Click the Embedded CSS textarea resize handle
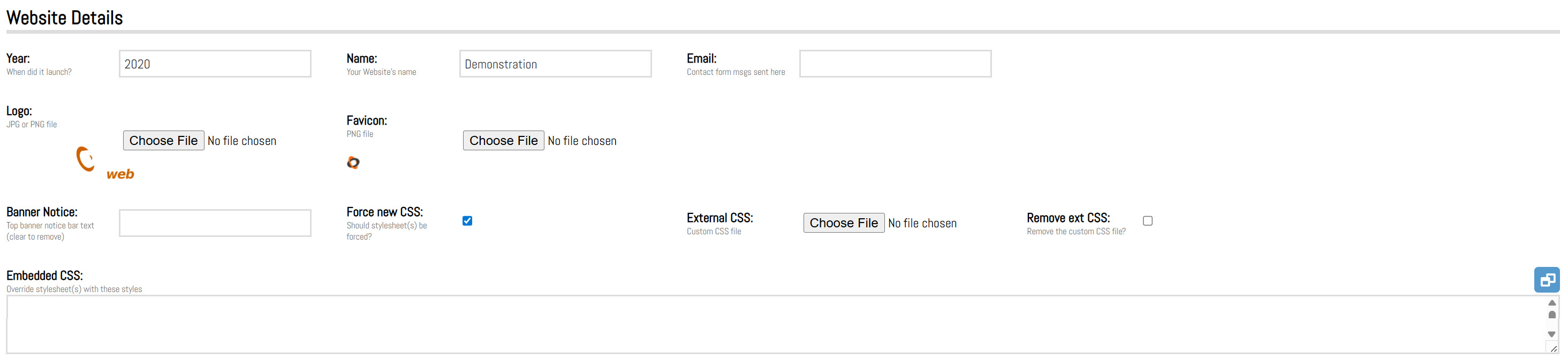 coord(1554,349)
